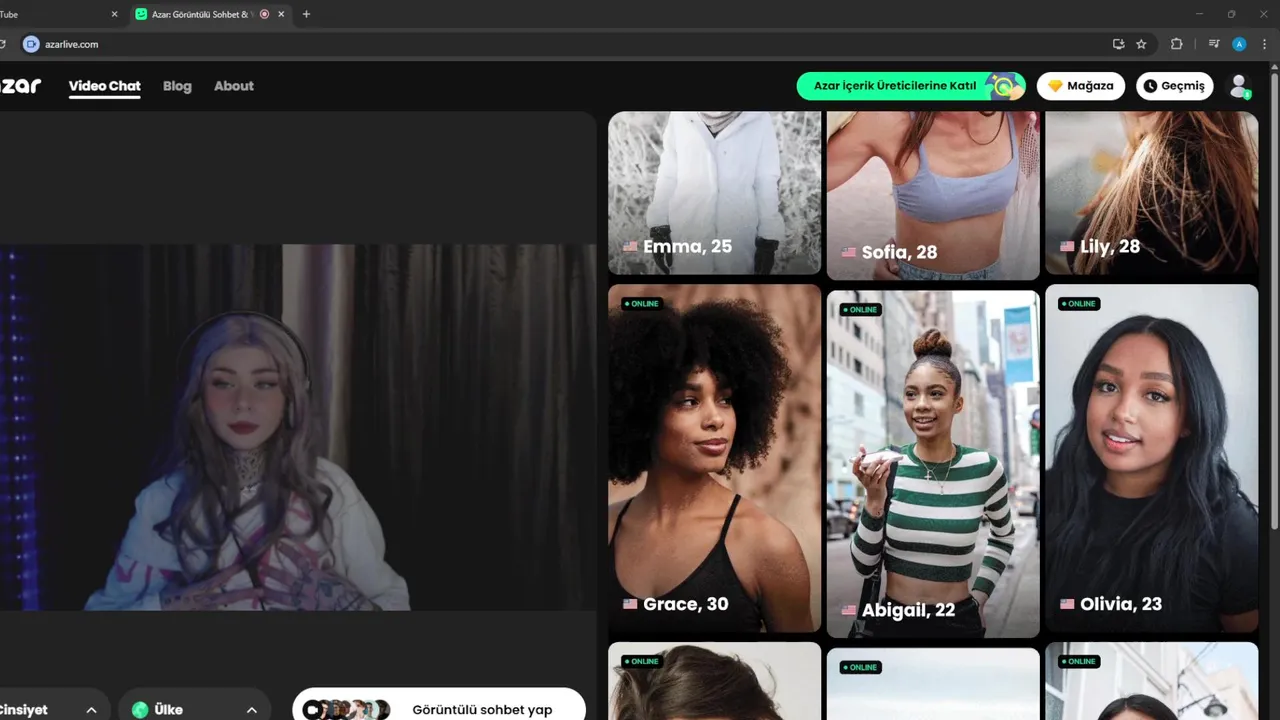Click the name text 'Lily, 28'

1110,246
